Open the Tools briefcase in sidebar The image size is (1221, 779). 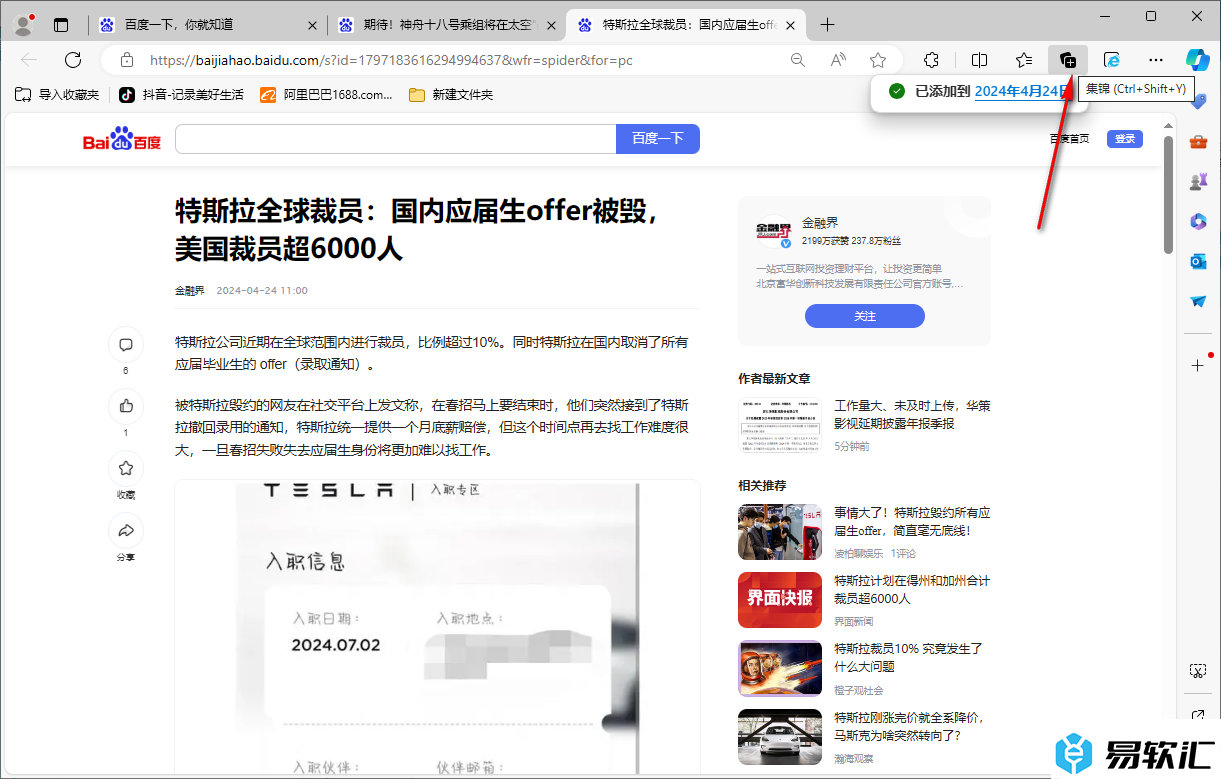pyautogui.click(x=1198, y=142)
